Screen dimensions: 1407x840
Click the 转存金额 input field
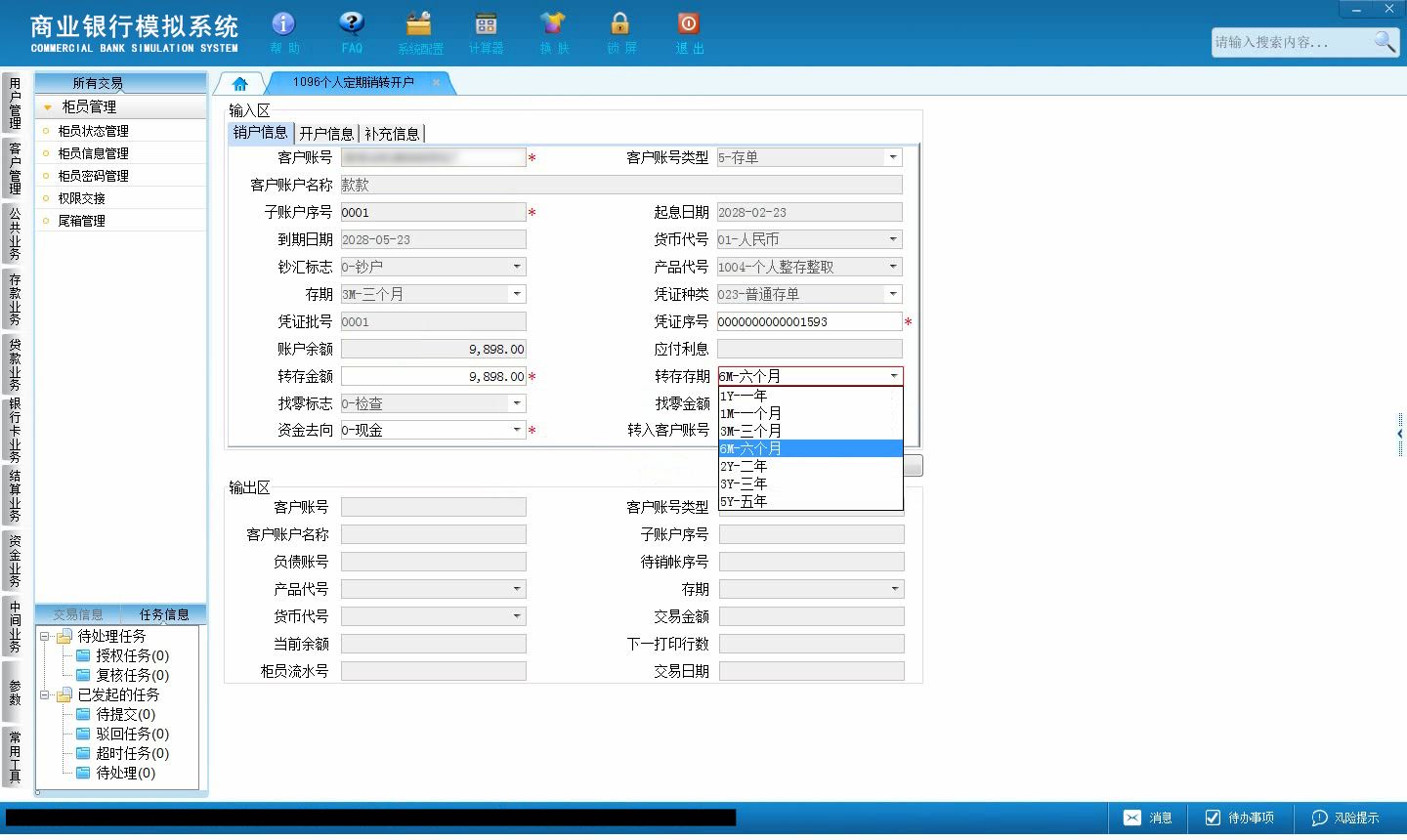[434, 376]
